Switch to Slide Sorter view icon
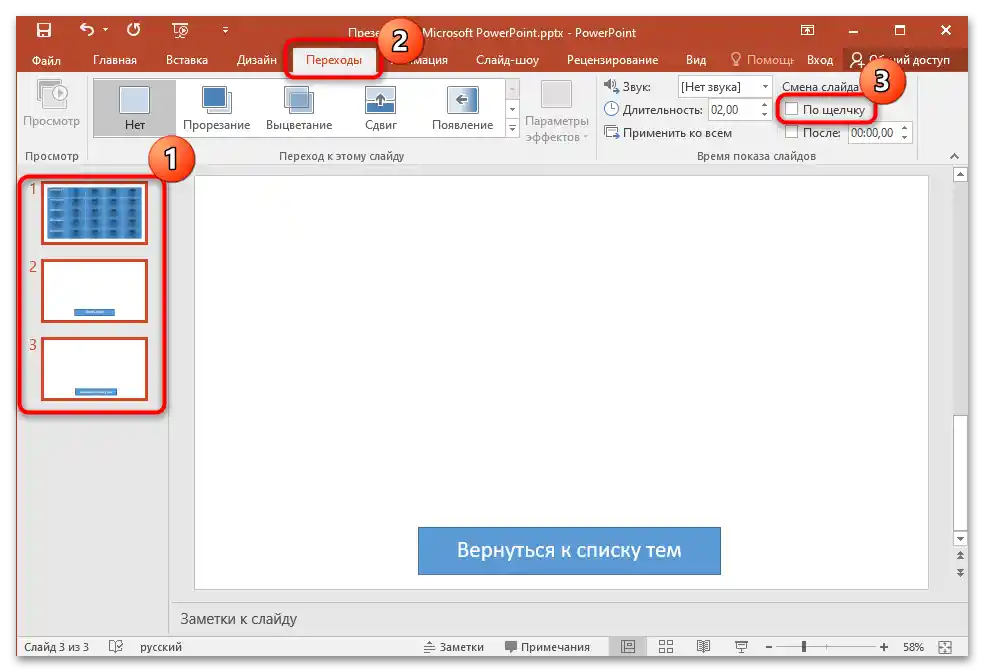This screenshot has height=672, width=984. 666,647
